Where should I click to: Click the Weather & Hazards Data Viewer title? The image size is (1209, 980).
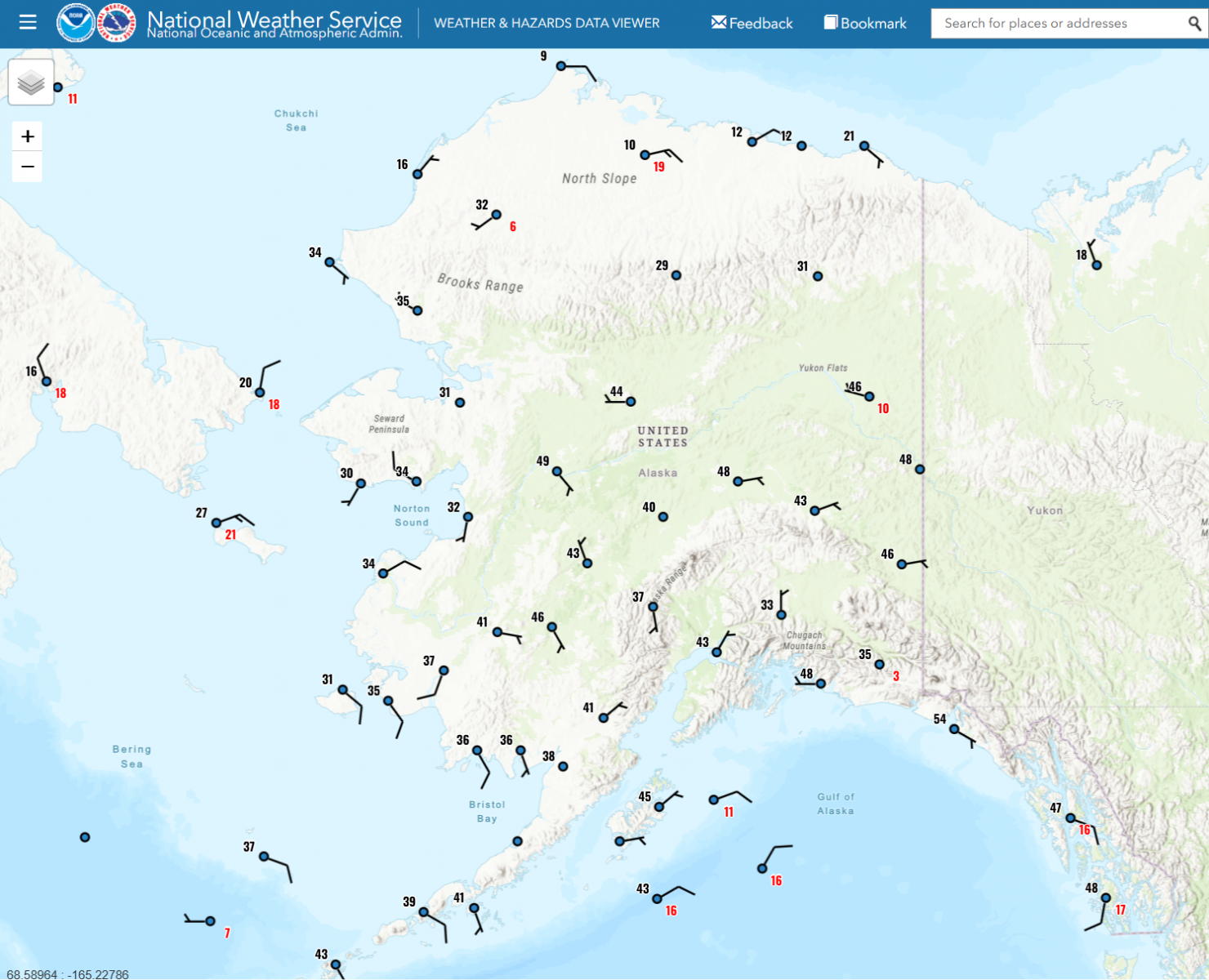click(547, 23)
